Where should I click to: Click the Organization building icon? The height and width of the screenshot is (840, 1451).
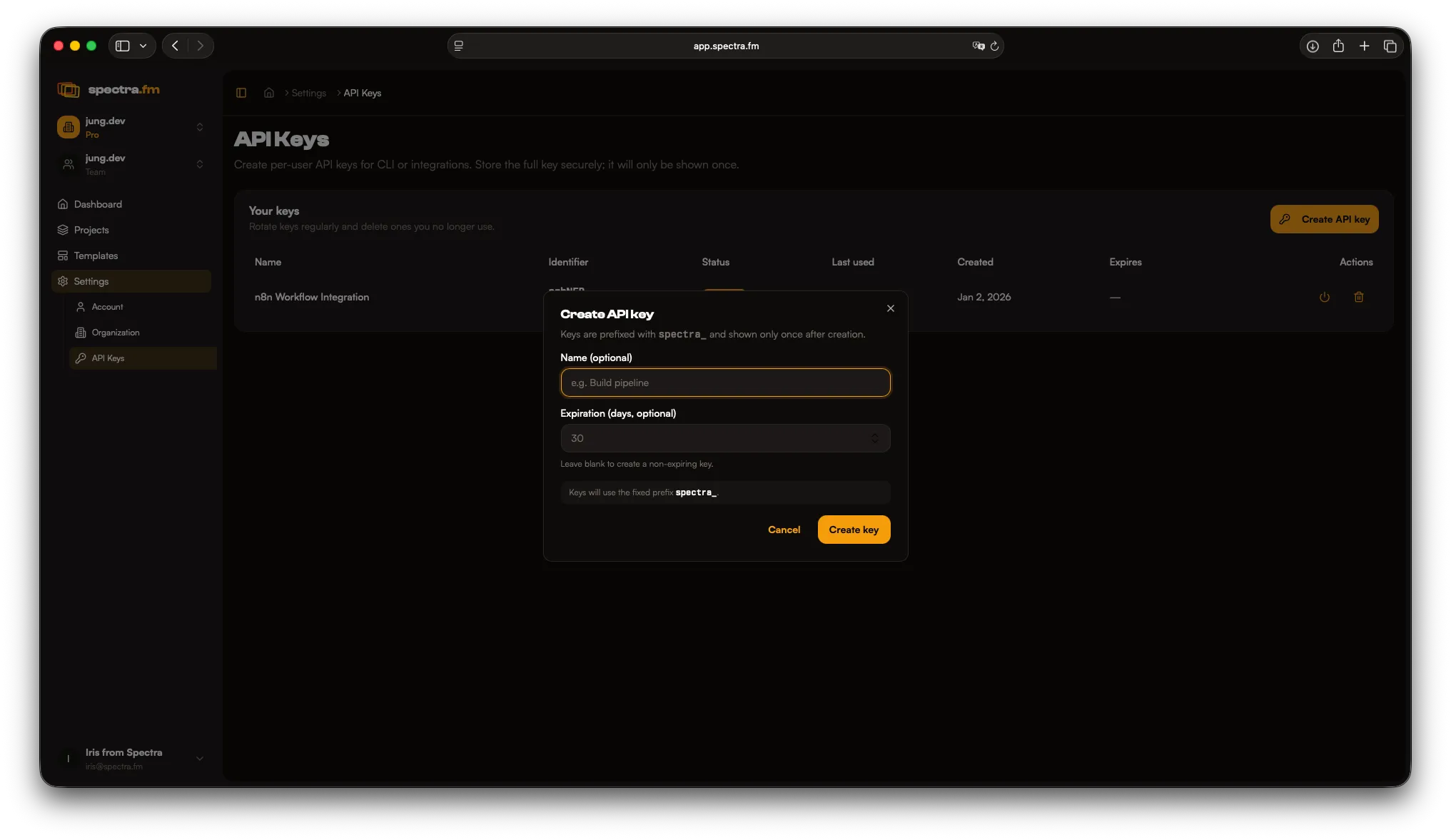pyautogui.click(x=81, y=333)
